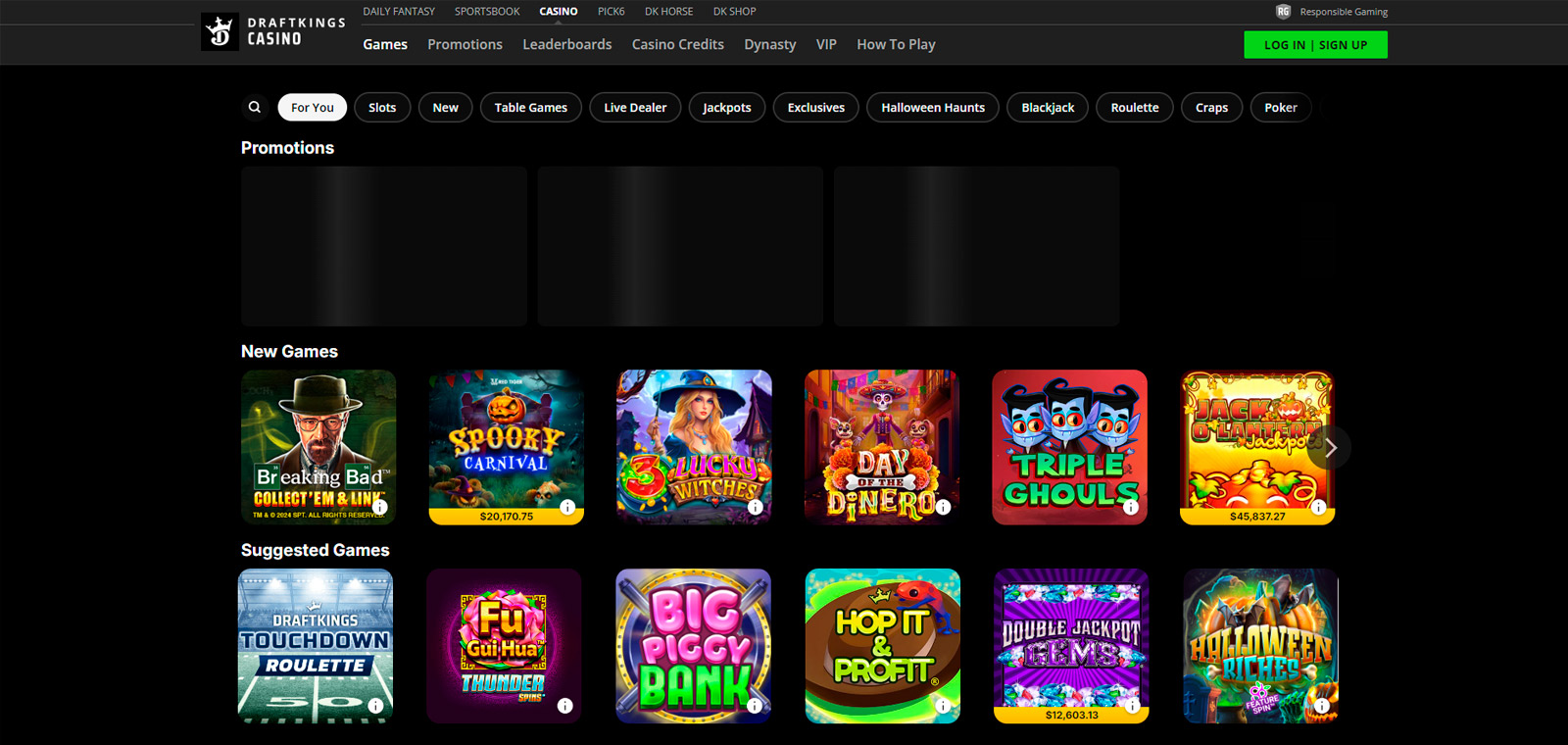The height and width of the screenshot is (745, 1568).
Task: Click the DraftKings Casino logo
Action: tap(273, 31)
